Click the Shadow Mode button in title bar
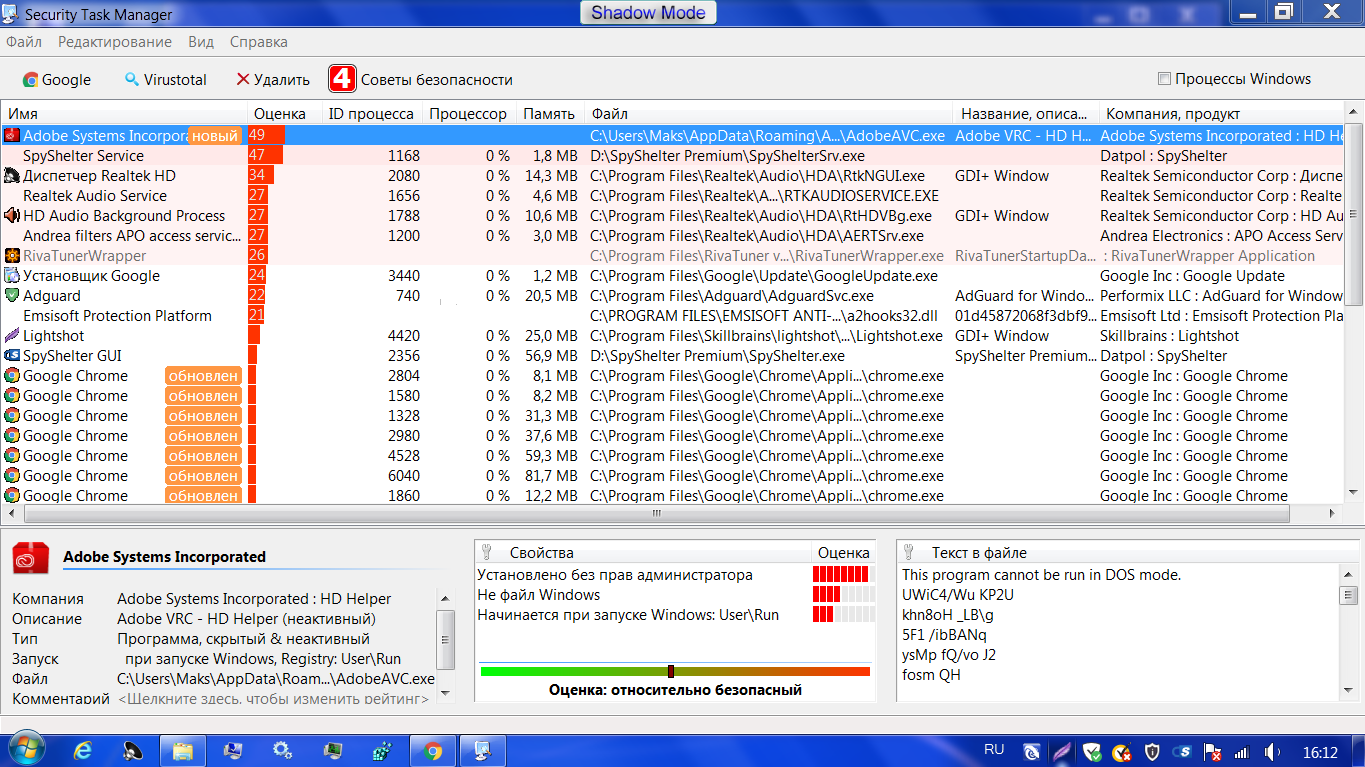The height and width of the screenshot is (767, 1365). click(648, 13)
